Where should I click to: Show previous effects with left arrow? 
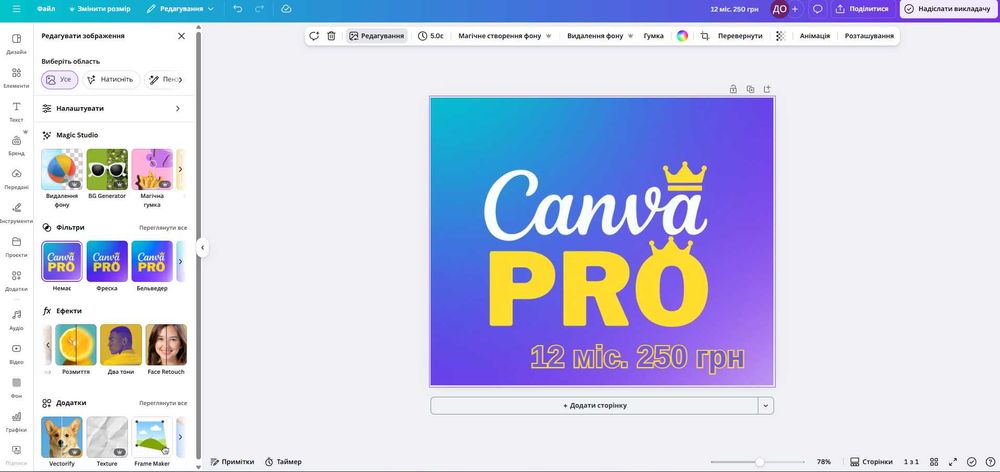pos(47,345)
